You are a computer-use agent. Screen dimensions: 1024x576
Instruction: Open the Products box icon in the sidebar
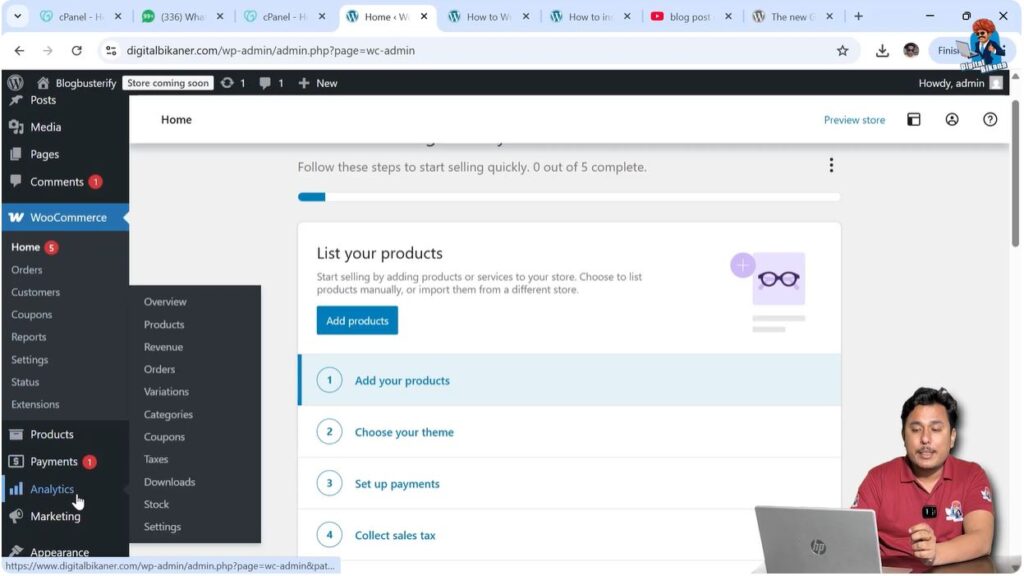pyautogui.click(x=16, y=434)
